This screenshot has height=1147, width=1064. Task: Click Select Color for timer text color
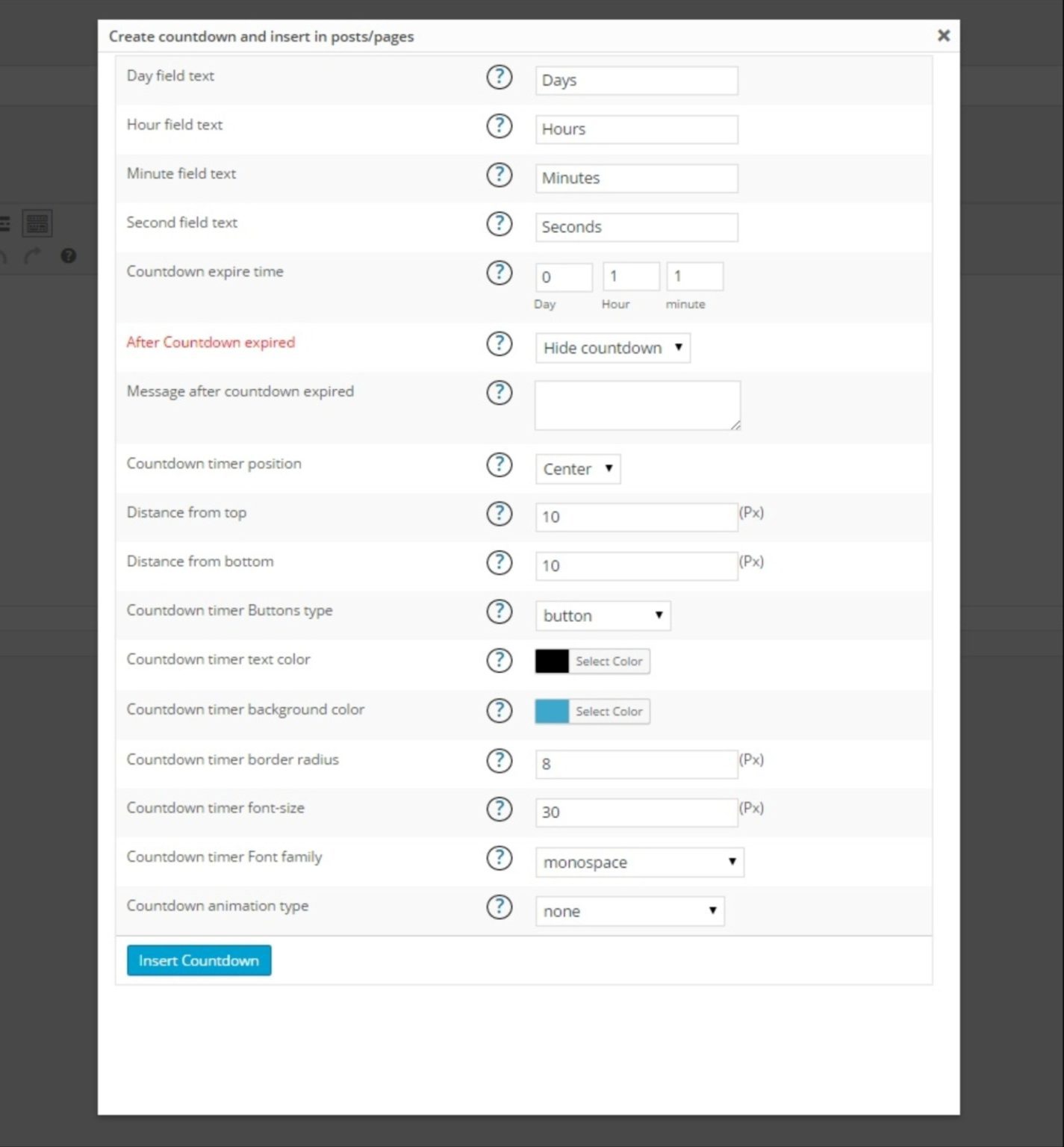click(609, 661)
